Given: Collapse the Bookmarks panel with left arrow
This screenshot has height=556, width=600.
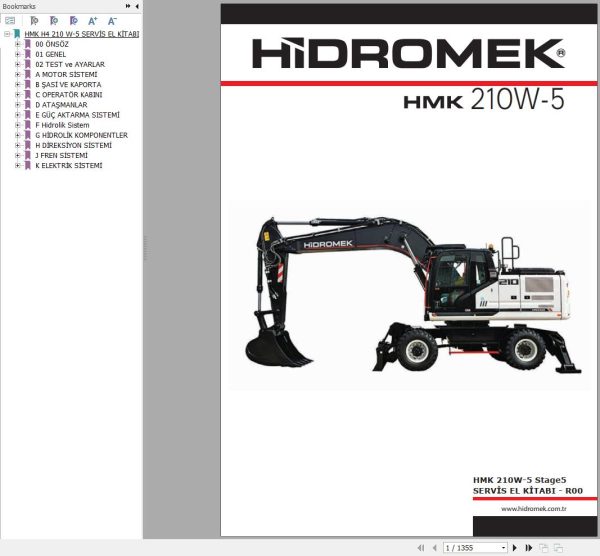Looking at the screenshot, I should [137, 6].
